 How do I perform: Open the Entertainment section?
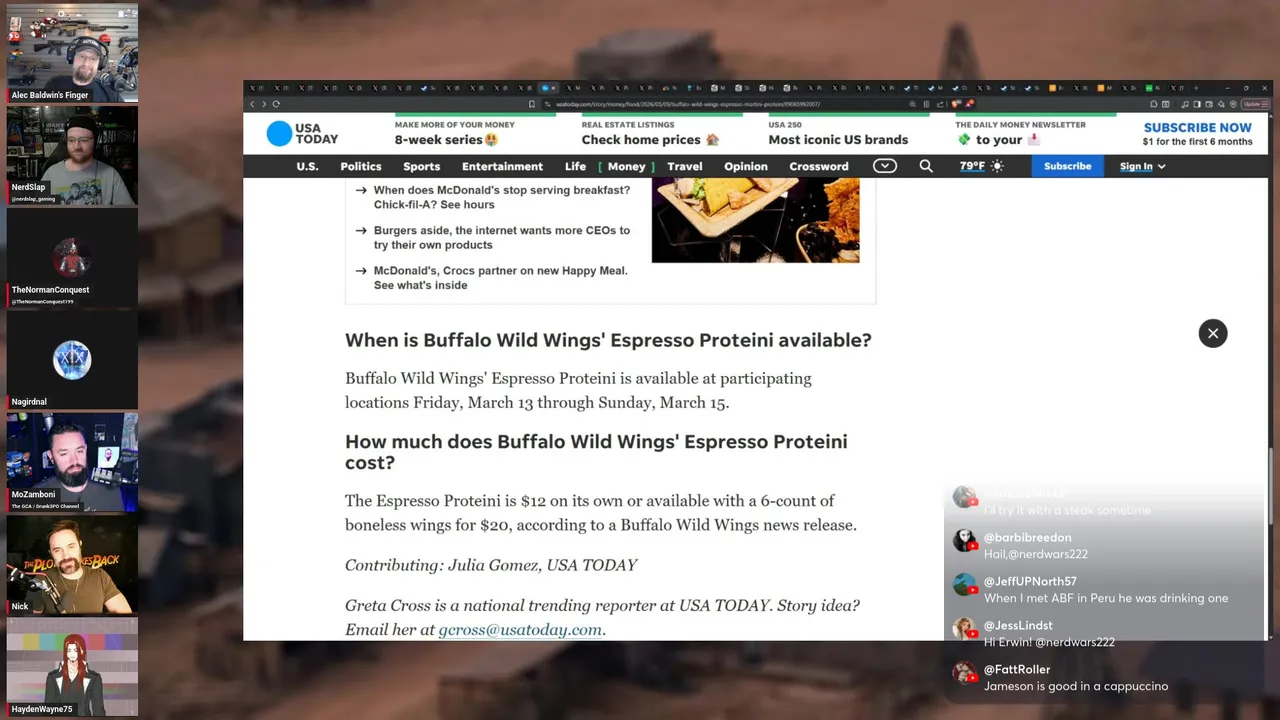(x=502, y=166)
